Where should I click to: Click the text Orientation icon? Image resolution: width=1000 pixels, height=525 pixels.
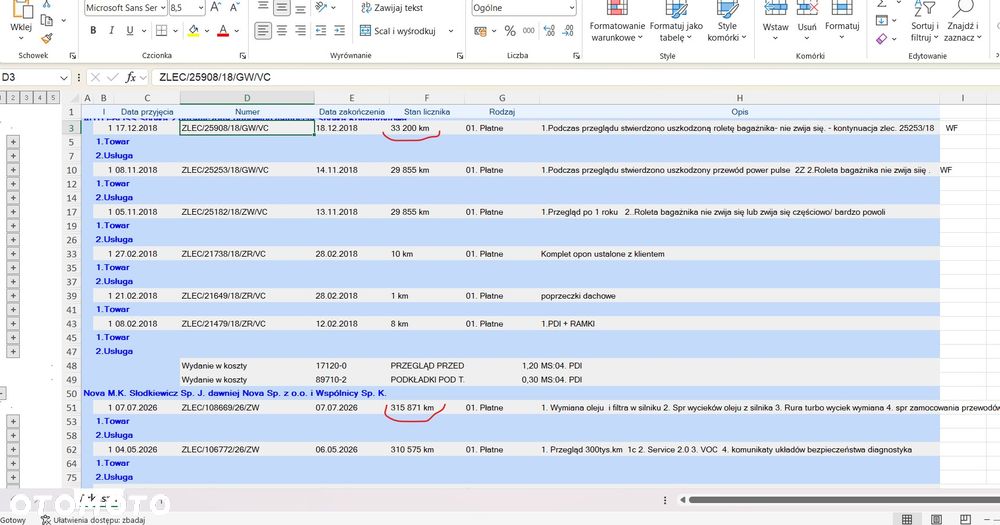(321, 8)
